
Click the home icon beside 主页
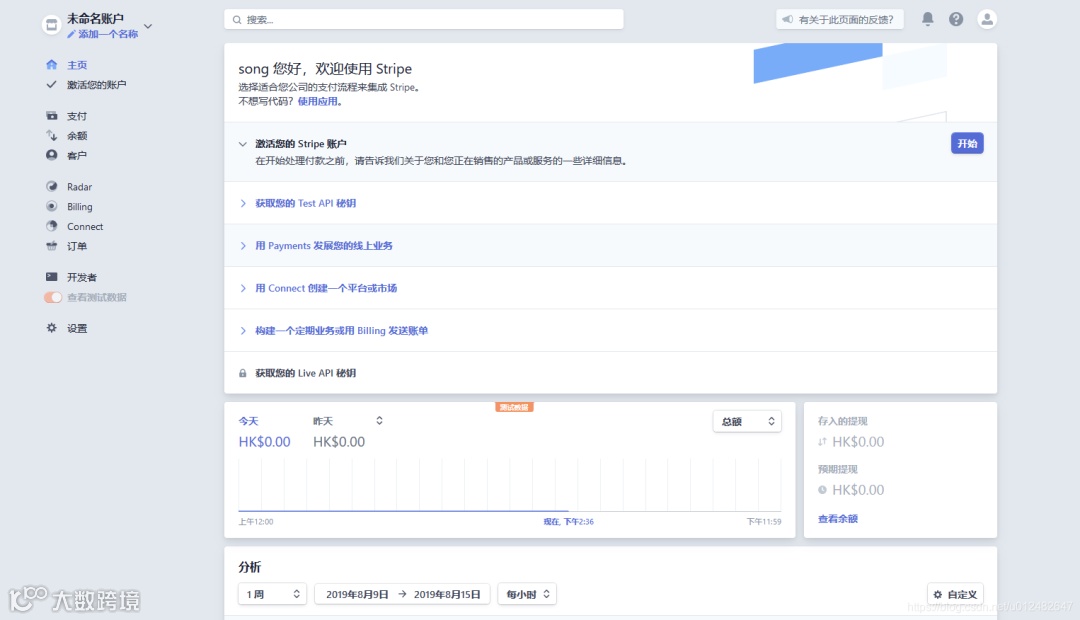(x=52, y=65)
